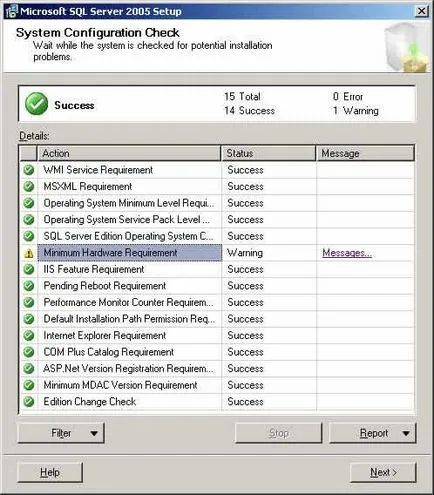434x495 pixels.
Task: Click the "1 Warning" summary count
Action: [356, 111]
